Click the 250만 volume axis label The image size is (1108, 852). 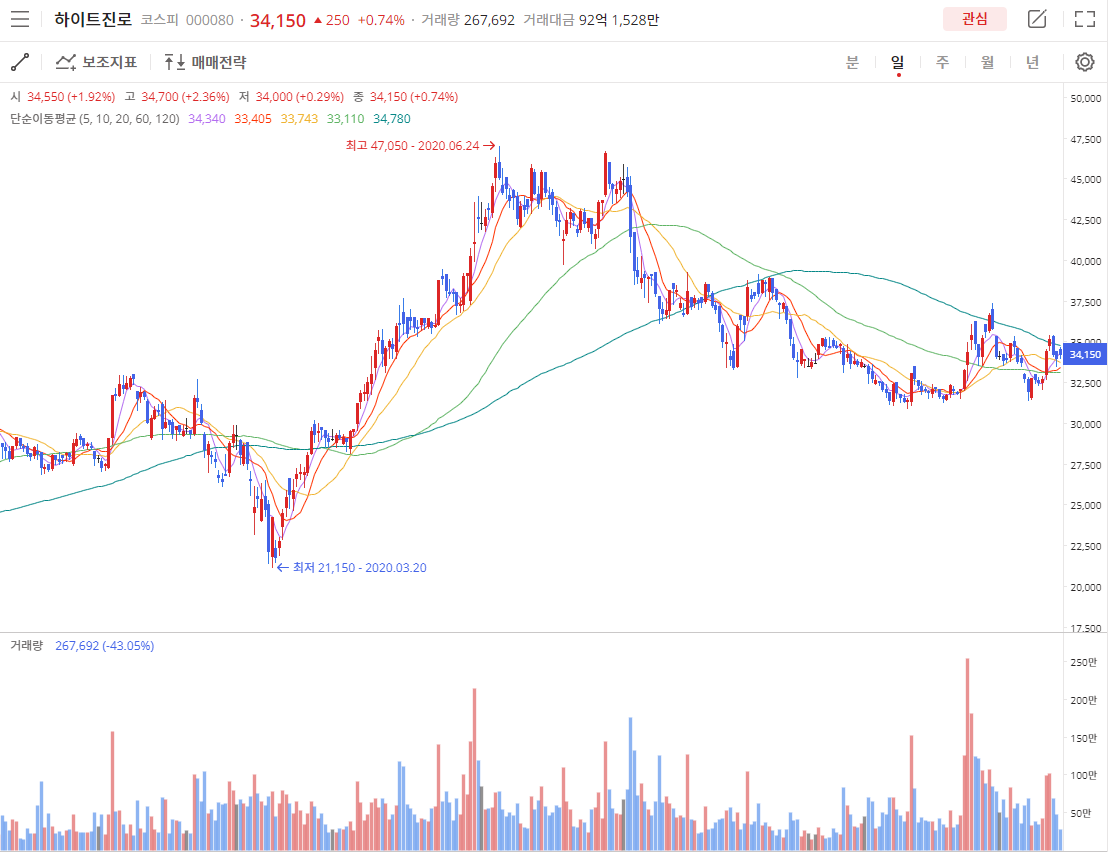1084,662
